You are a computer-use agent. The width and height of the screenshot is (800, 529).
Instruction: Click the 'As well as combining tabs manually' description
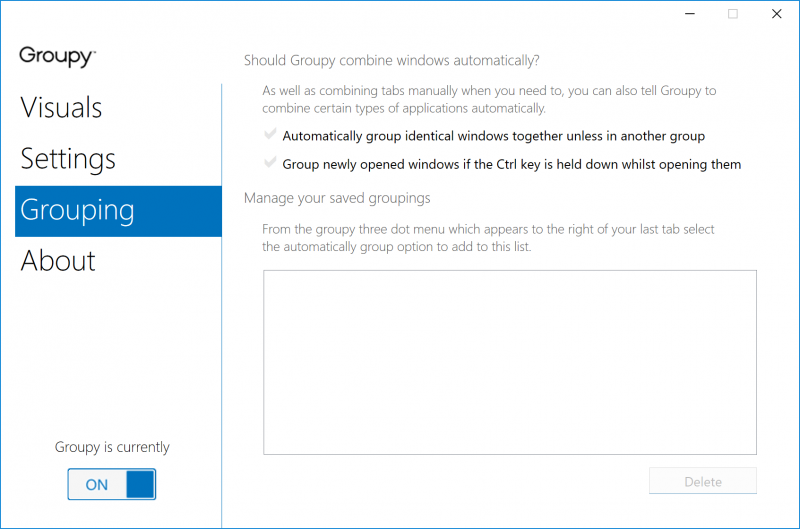point(489,99)
